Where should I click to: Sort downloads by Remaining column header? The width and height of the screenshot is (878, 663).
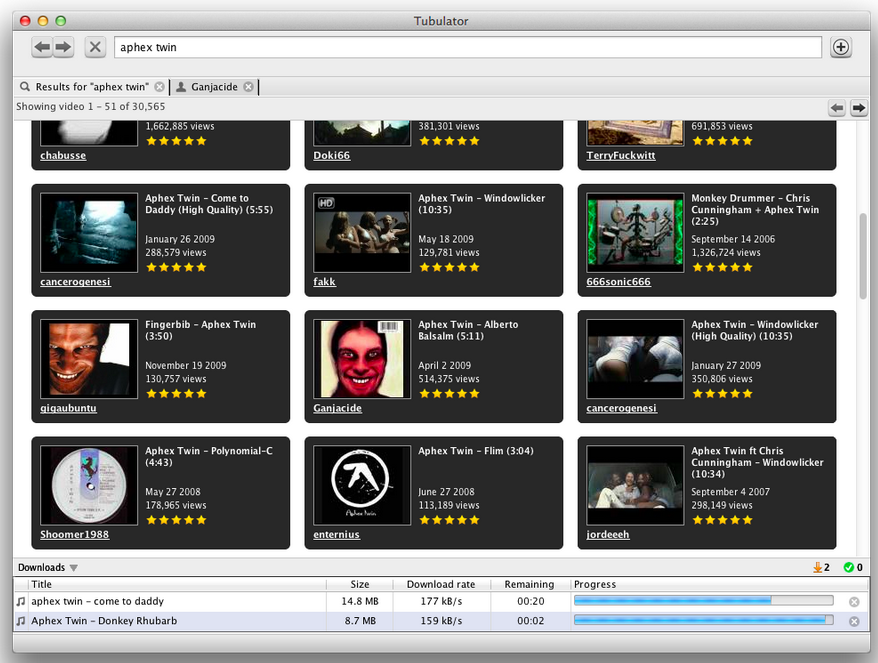[x=530, y=585]
